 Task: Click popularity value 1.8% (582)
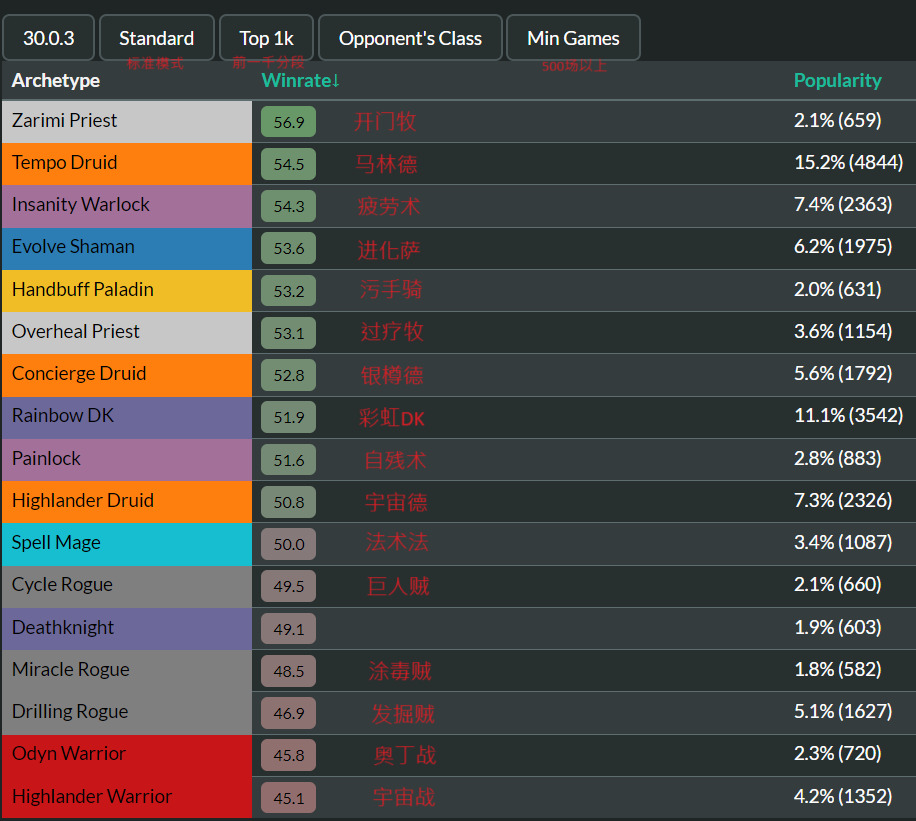837,669
